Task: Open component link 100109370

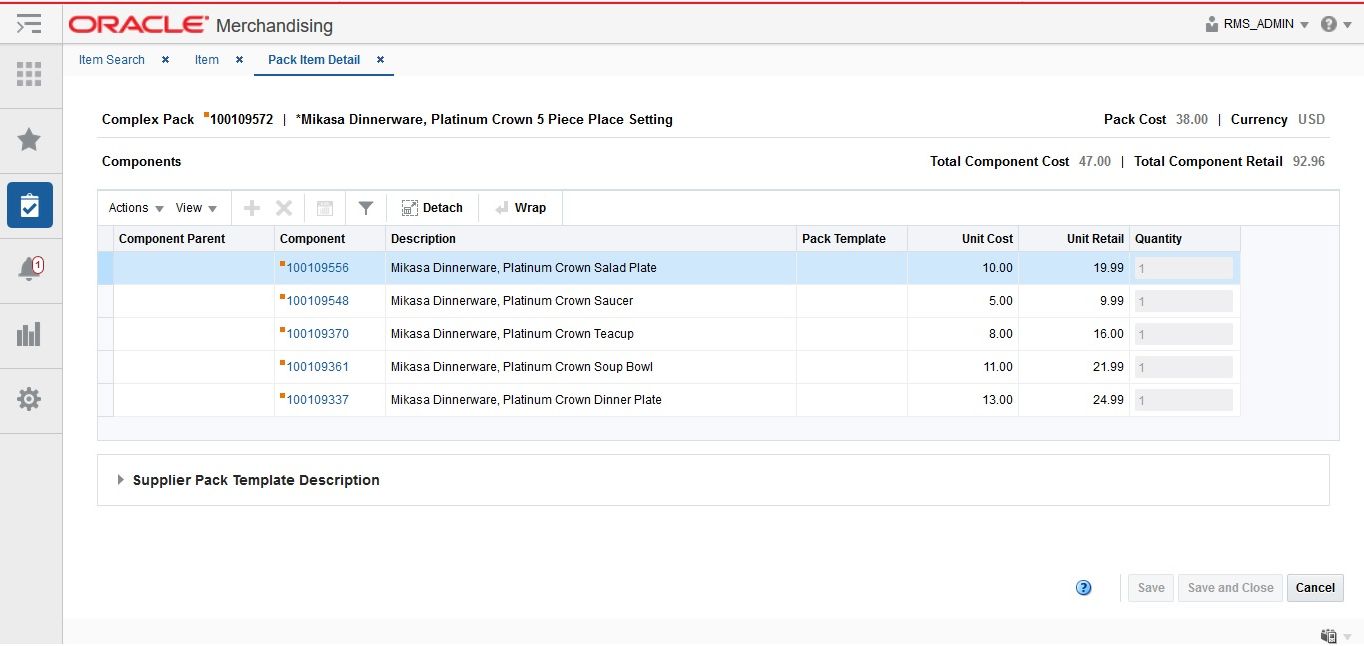Action: [317, 334]
